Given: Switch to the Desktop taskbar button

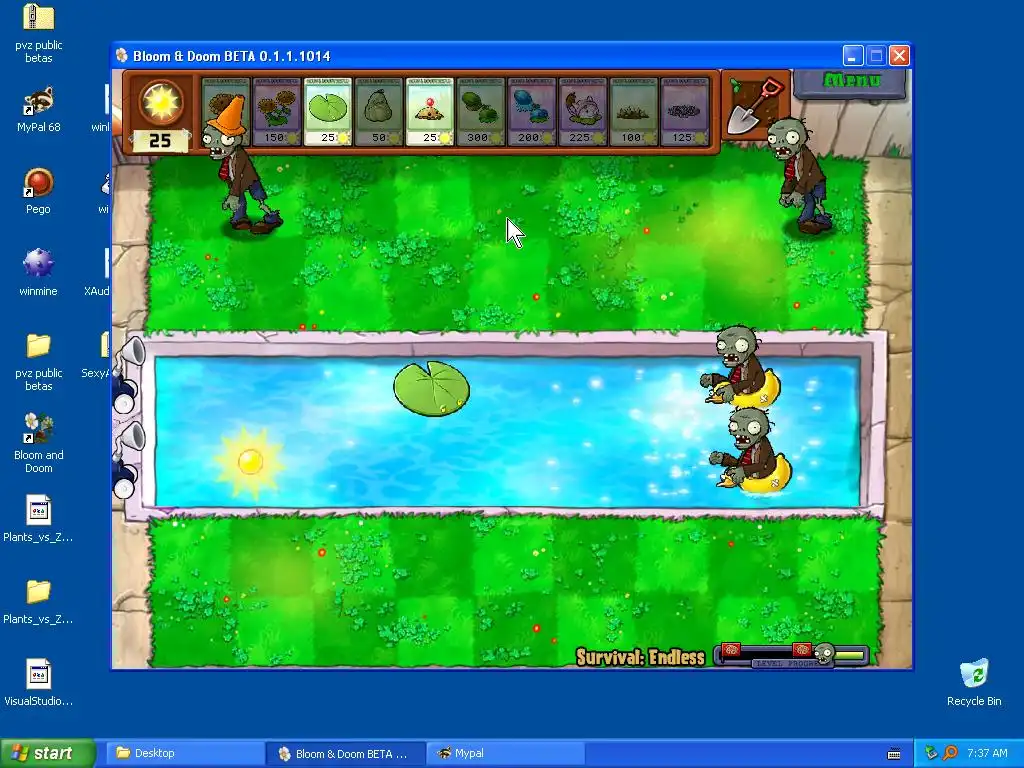Looking at the screenshot, I should tap(184, 753).
